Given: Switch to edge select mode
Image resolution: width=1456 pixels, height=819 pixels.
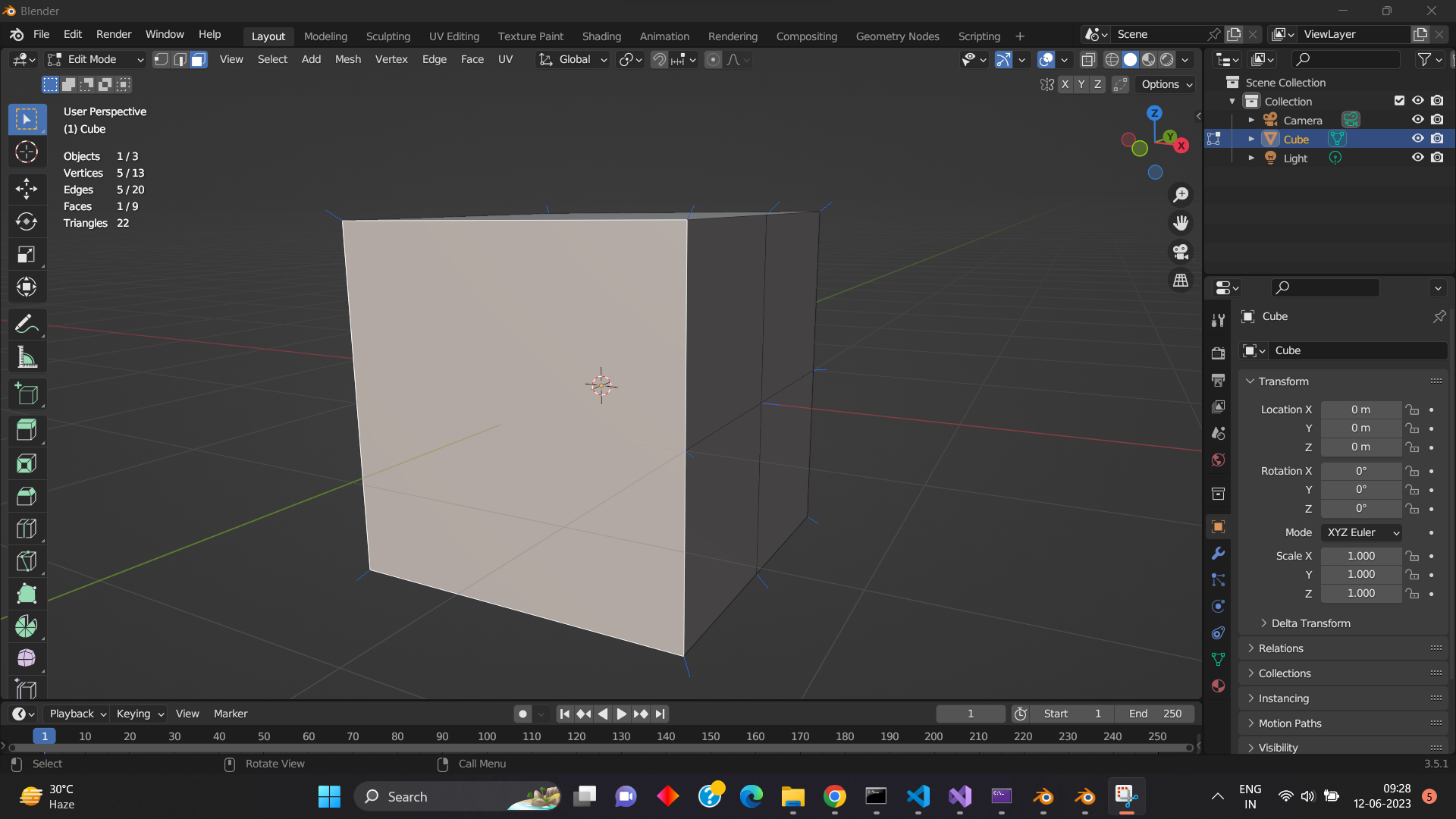Looking at the screenshot, I should pos(180,59).
